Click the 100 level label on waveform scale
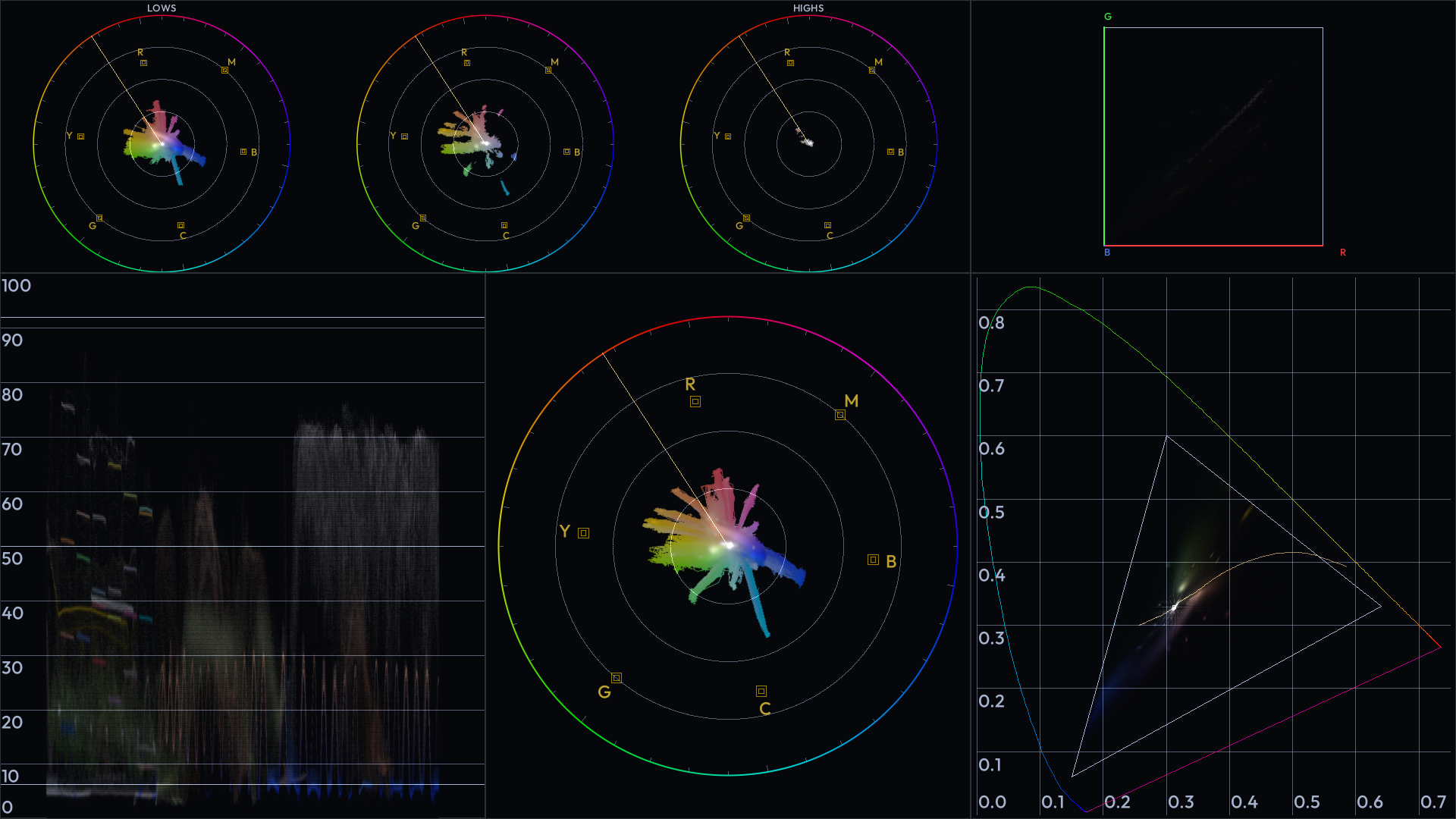 tap(16, 286)
